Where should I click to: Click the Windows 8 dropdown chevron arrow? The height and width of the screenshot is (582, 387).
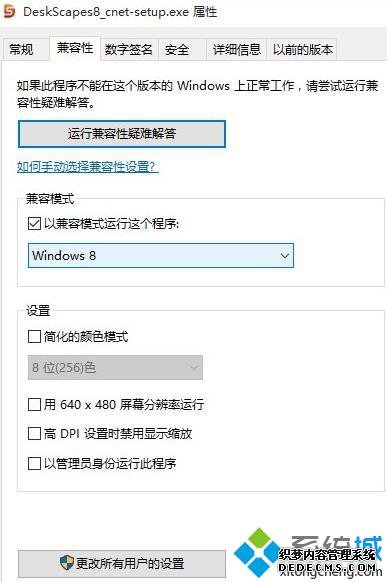(x=285, y=256)
